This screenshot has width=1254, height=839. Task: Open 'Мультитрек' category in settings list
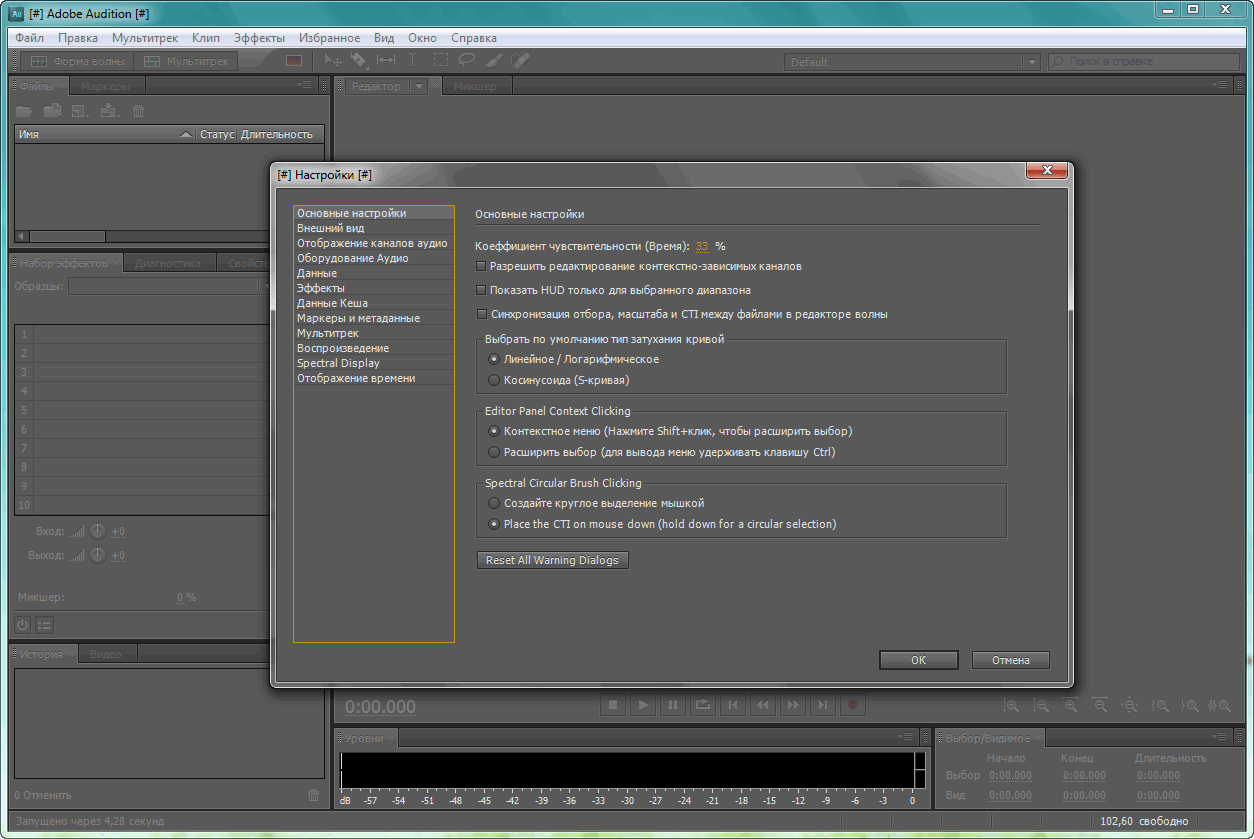tap(328, 333)
